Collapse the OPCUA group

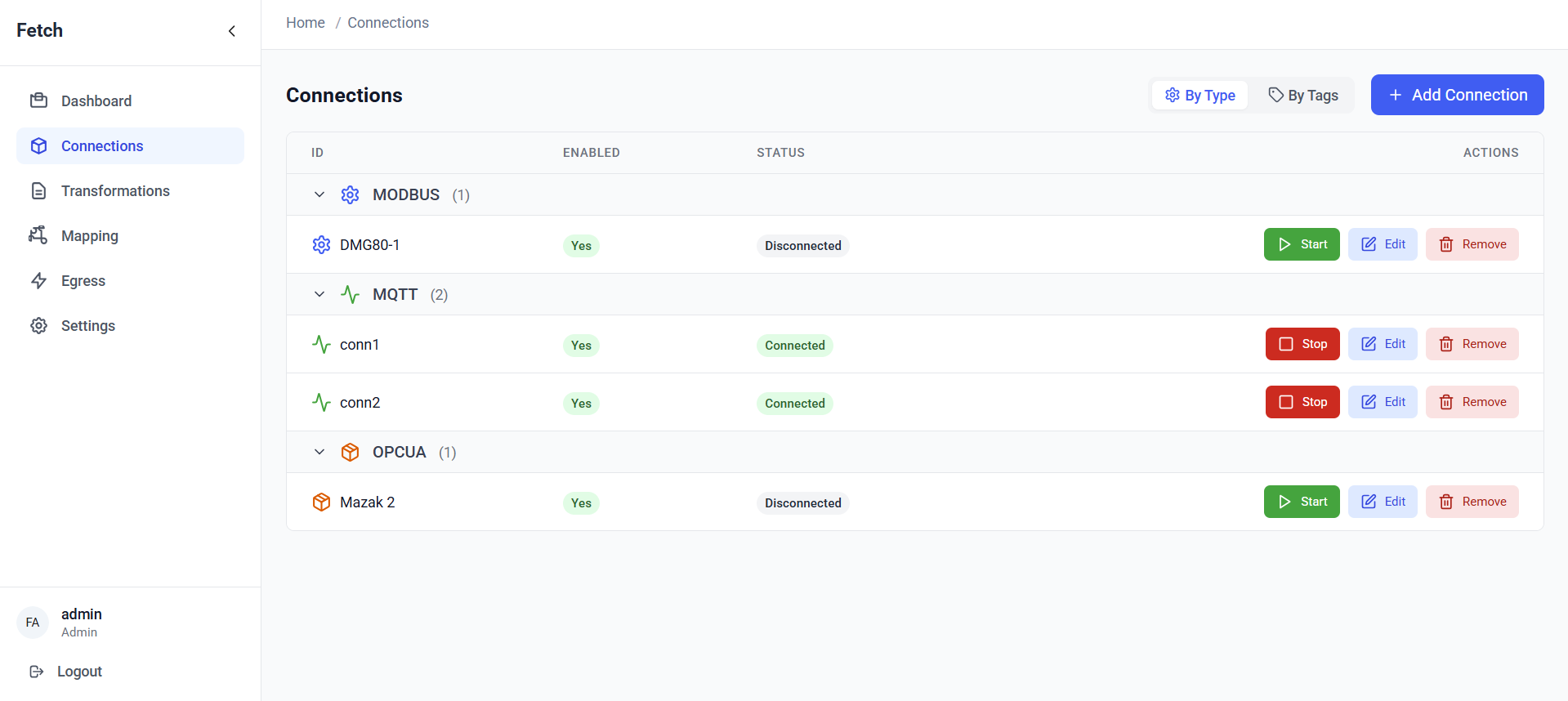(x=319, y=453)
